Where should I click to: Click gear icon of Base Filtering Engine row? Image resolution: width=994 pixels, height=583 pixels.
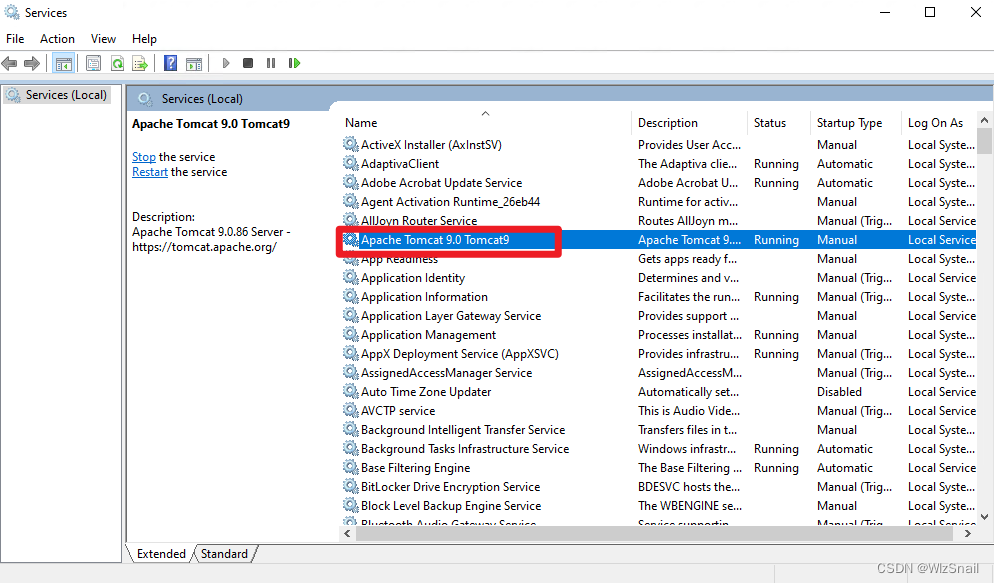351,467
